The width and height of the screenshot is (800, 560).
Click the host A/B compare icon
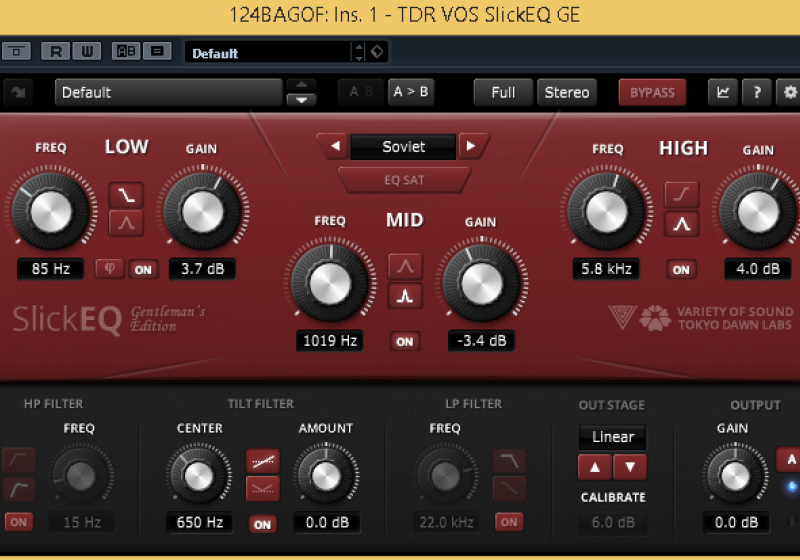[x=126, y=51]
